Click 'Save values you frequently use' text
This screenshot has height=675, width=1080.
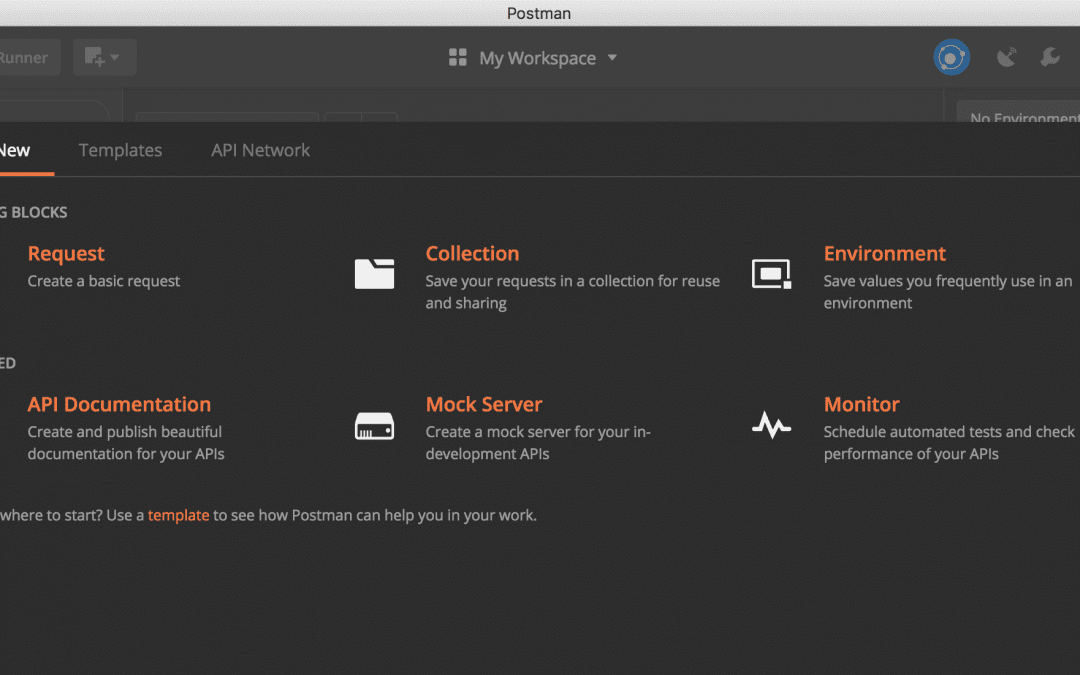(948, 292)
